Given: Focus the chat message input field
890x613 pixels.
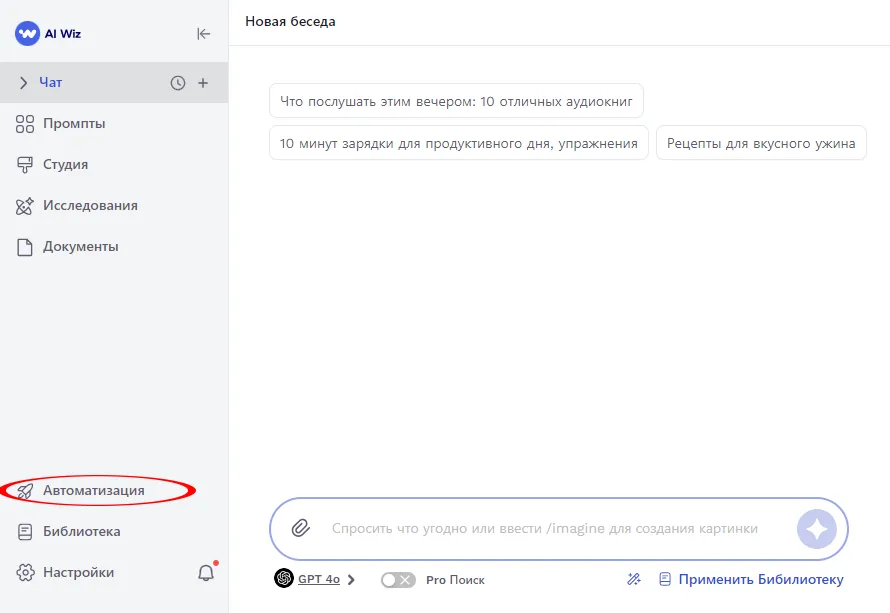Looking at the screenshot, I should (545, 528).
